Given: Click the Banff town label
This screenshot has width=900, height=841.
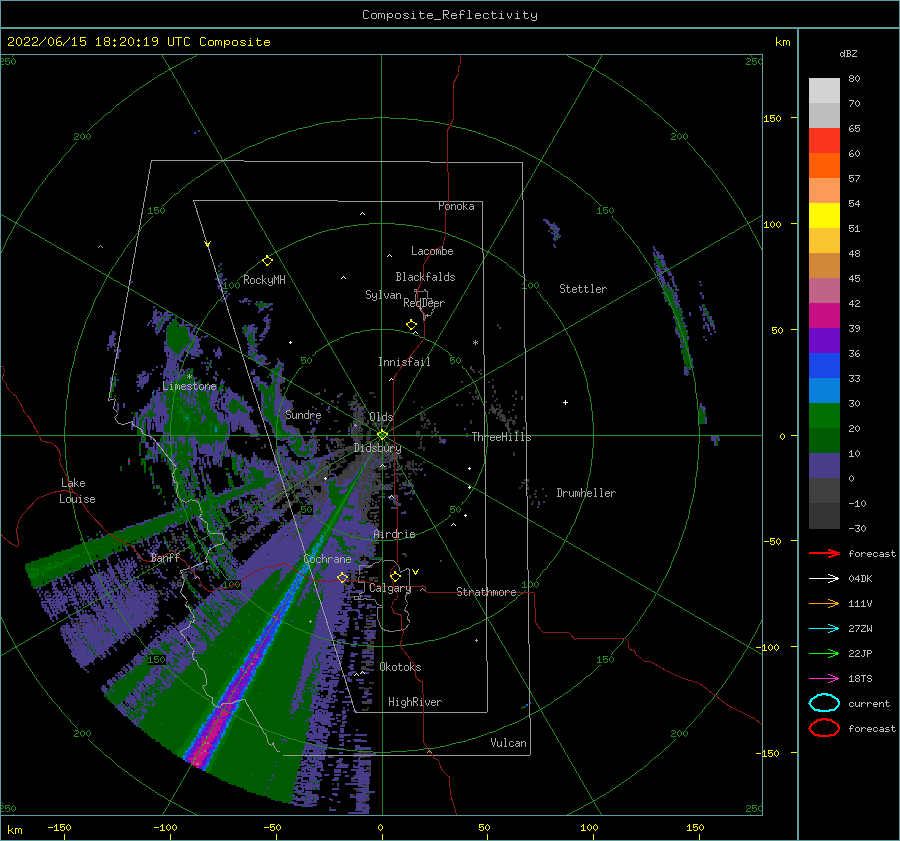Looking at the screenshot, I should (165, 558).
